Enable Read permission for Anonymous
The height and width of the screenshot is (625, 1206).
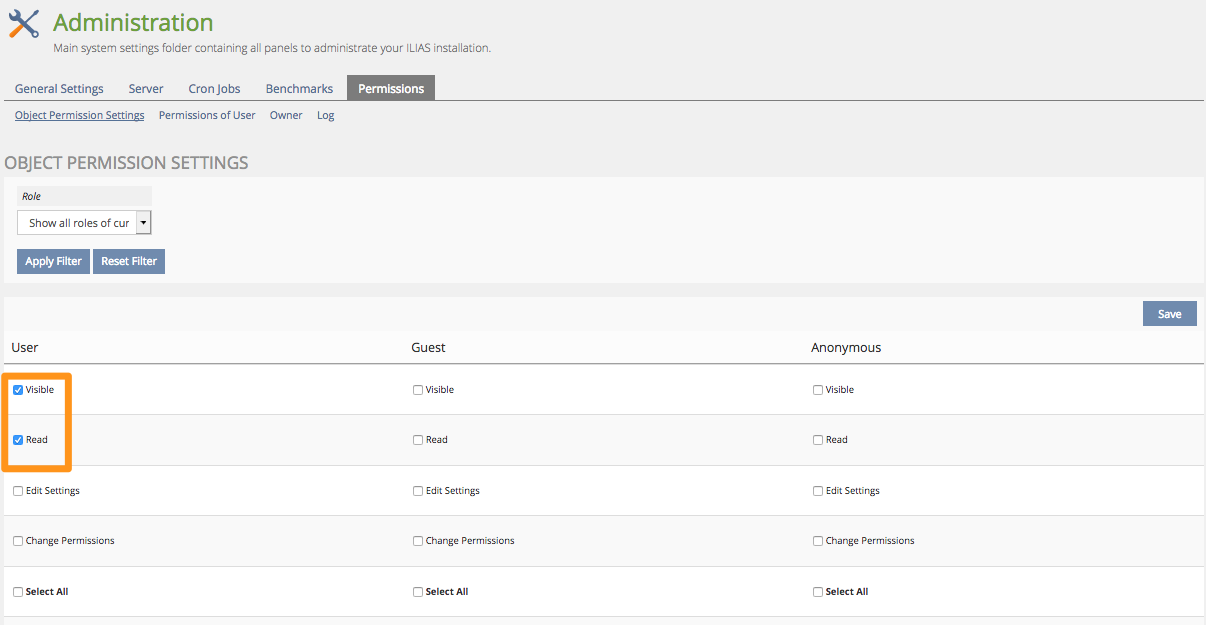(x=818, y=440)
